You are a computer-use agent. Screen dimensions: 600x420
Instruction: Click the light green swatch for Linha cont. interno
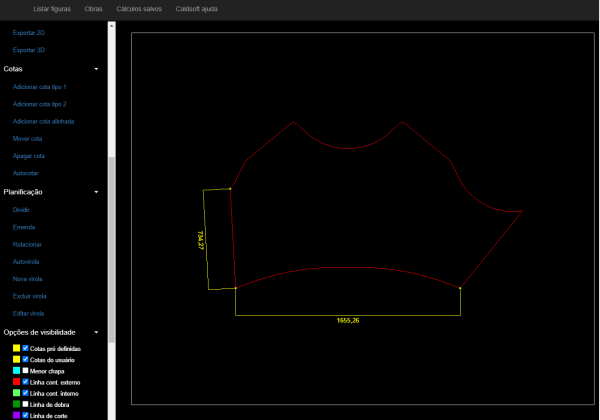[x=16, y=393]
